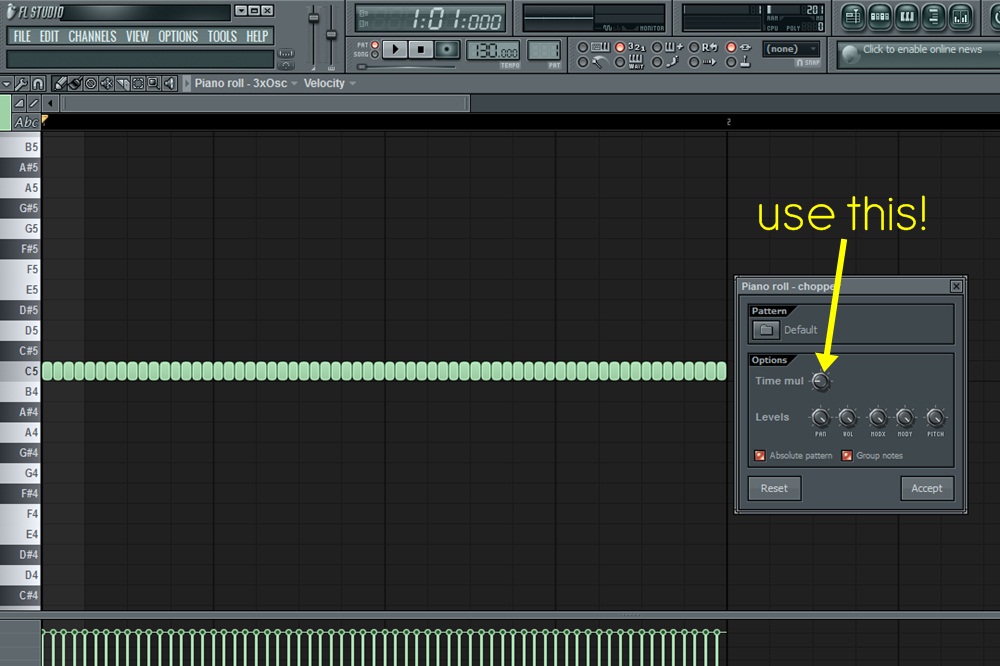
Task: Select the Slice tool
Action: click(122, 83)
